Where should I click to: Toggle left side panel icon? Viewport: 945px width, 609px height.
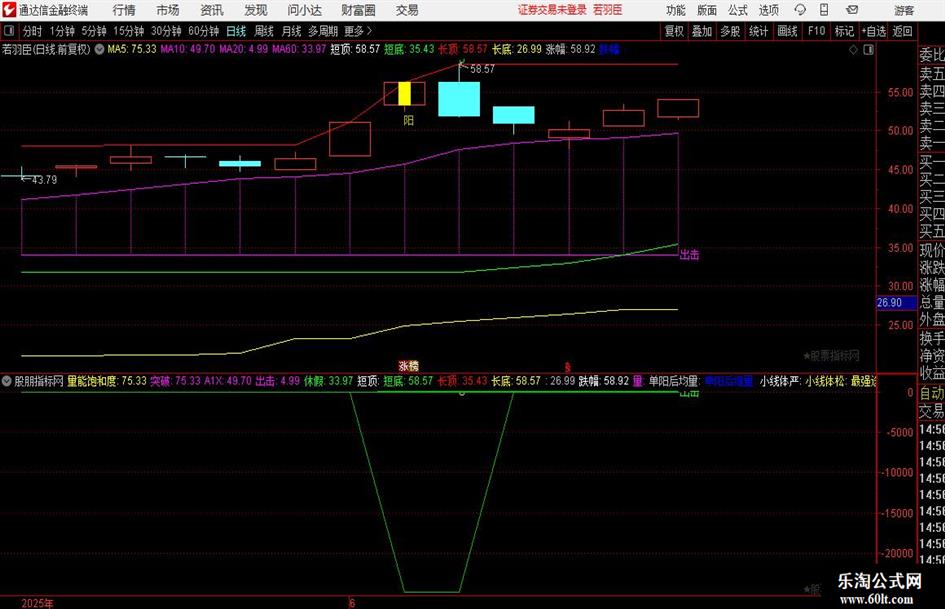point(9,31)
